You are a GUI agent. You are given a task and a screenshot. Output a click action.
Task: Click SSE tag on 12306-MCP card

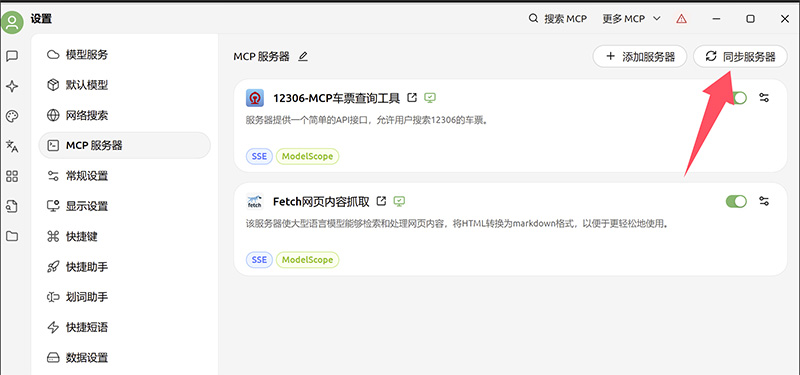click(259, 156)
